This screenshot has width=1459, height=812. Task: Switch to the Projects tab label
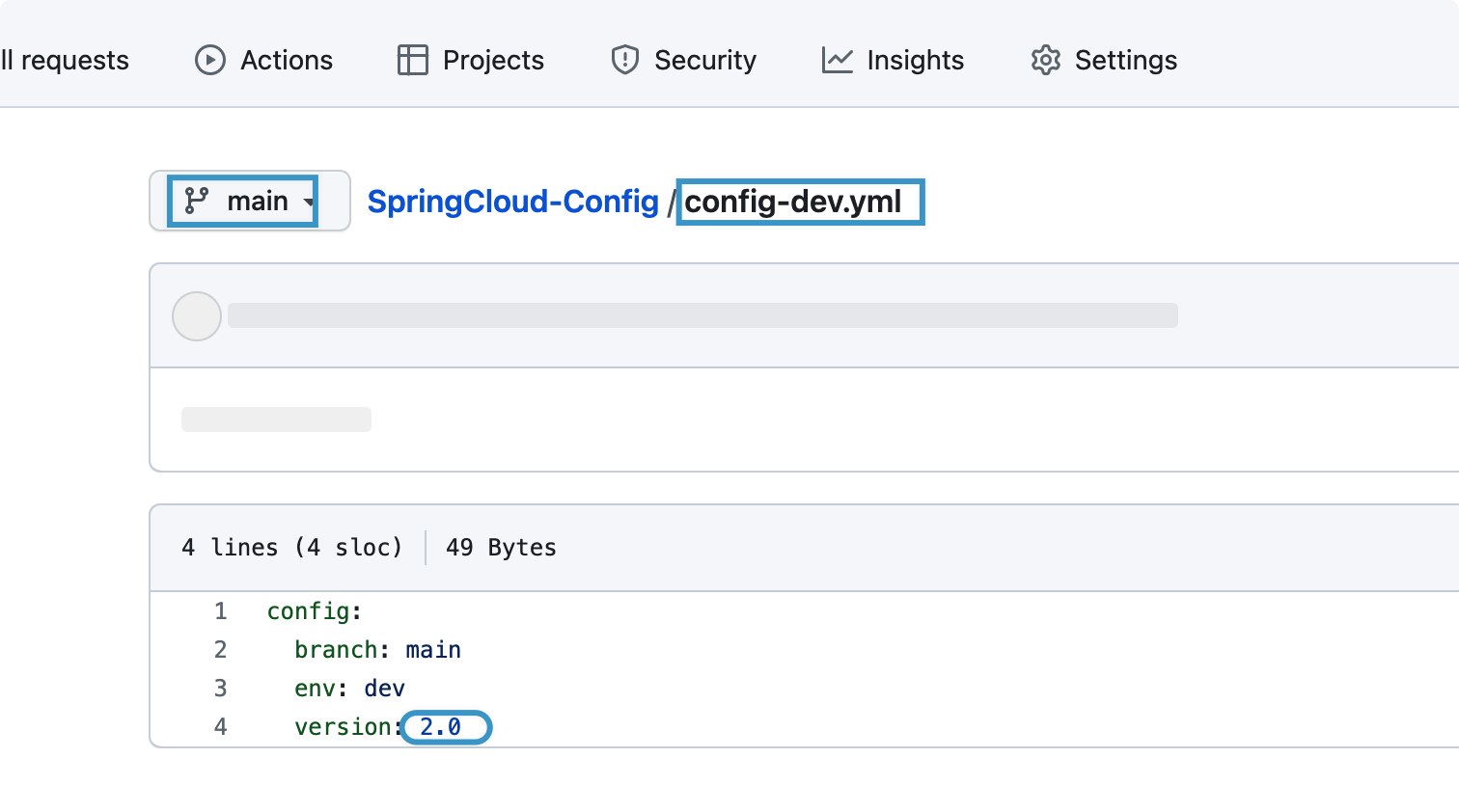493,60
